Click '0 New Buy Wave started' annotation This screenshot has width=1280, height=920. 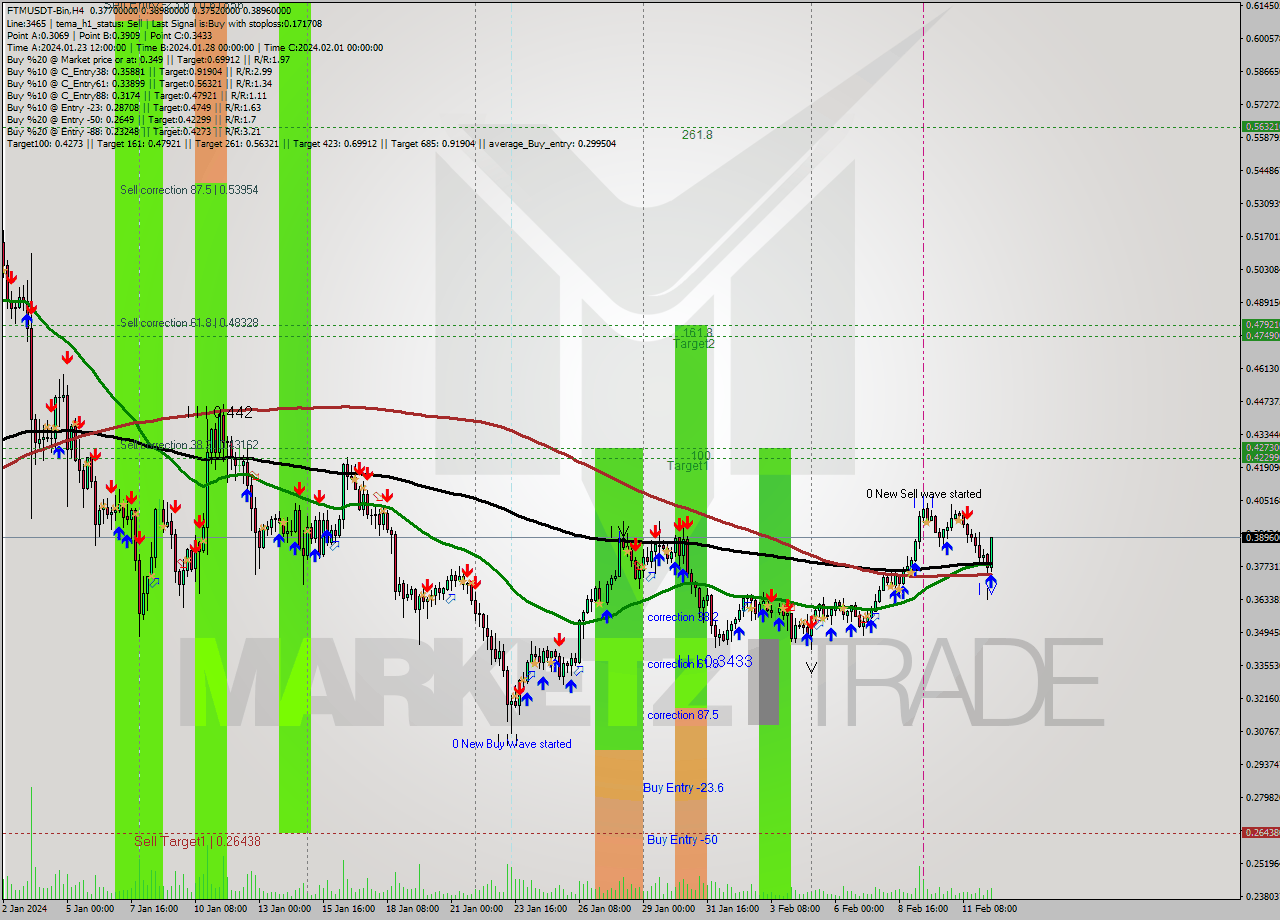click(x=512, y=744)
